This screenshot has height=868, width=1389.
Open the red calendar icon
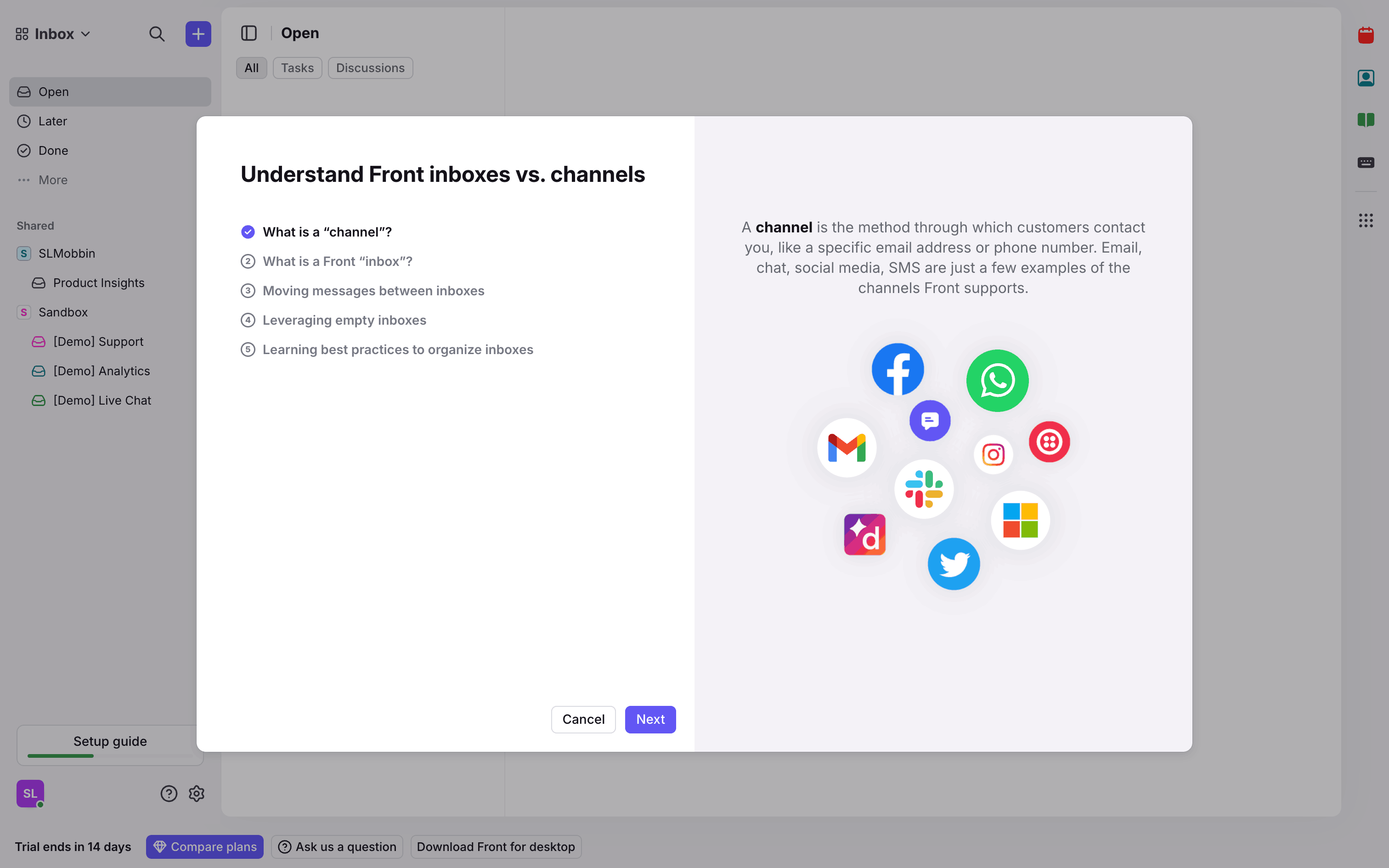pos(1366,36)
